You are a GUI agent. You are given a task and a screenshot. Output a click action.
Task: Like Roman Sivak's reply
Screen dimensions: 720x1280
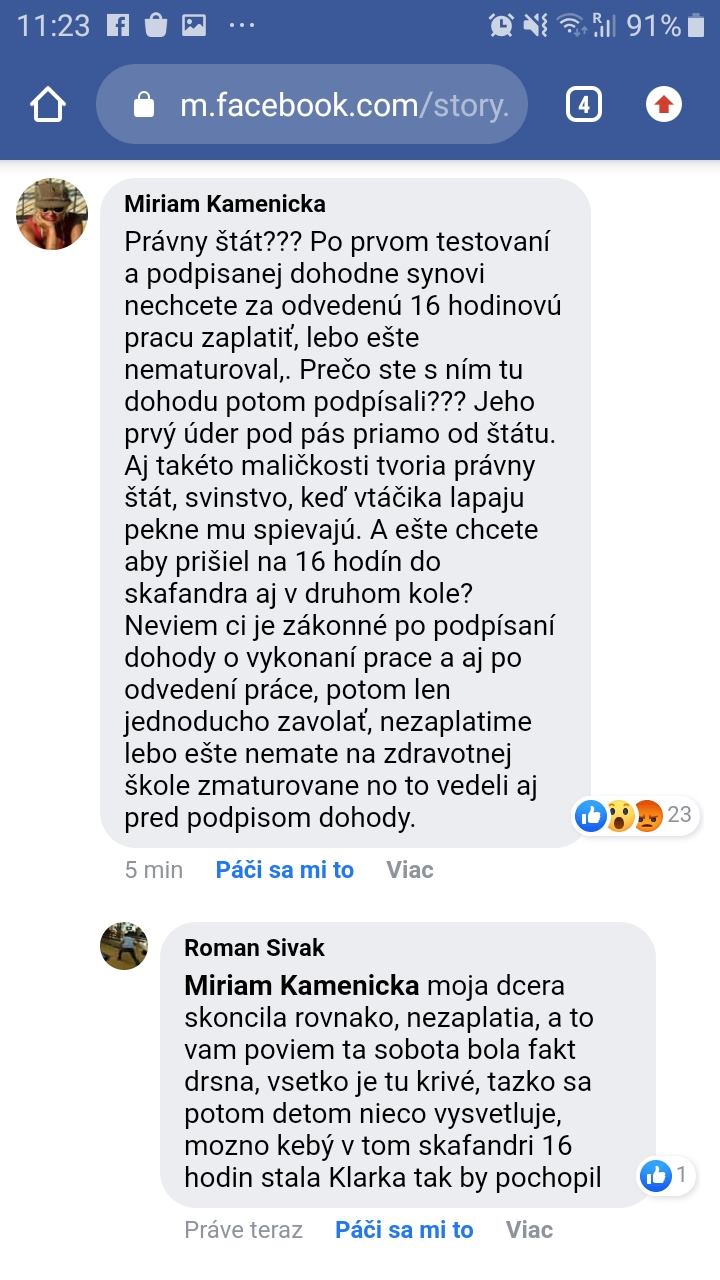click(404, 1230)
